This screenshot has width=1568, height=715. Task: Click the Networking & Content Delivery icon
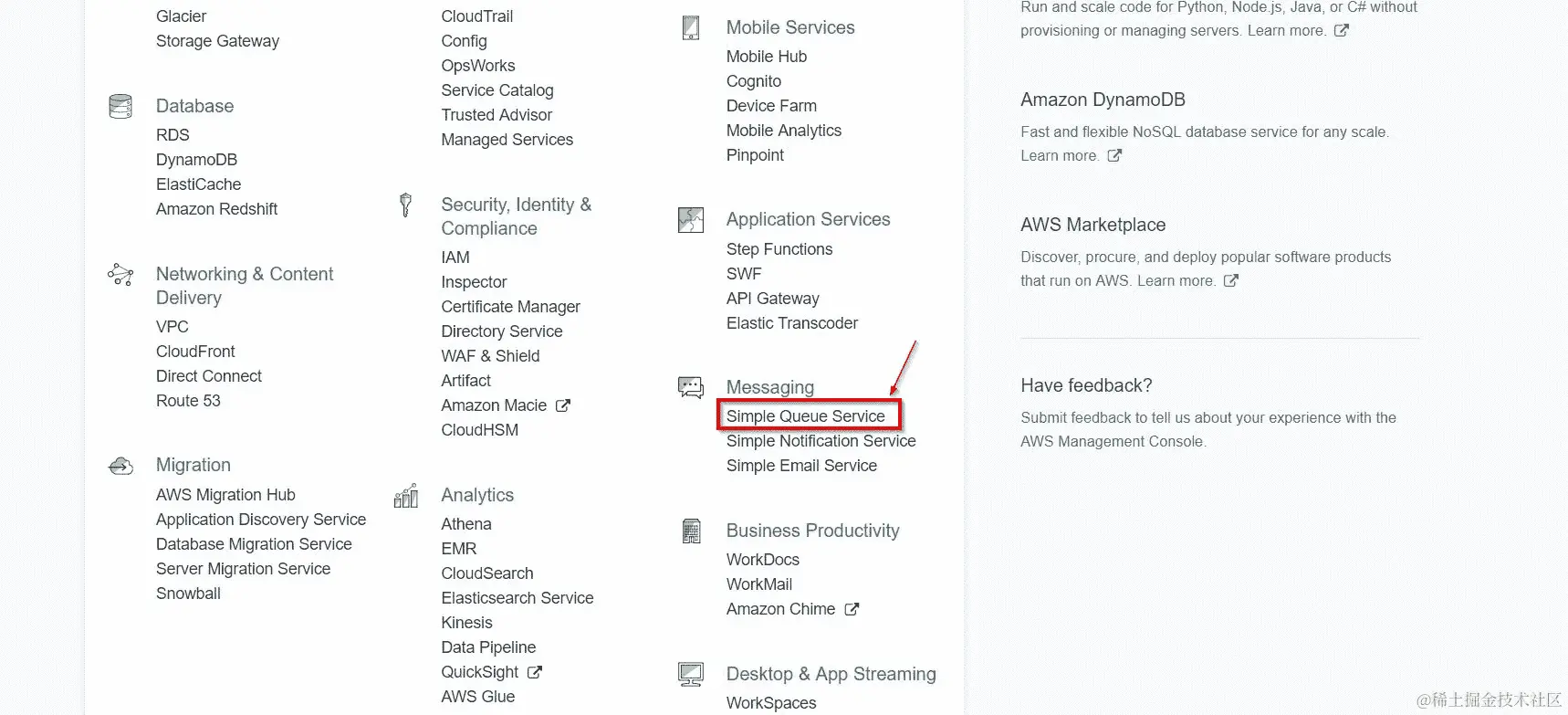pos(120,274)
